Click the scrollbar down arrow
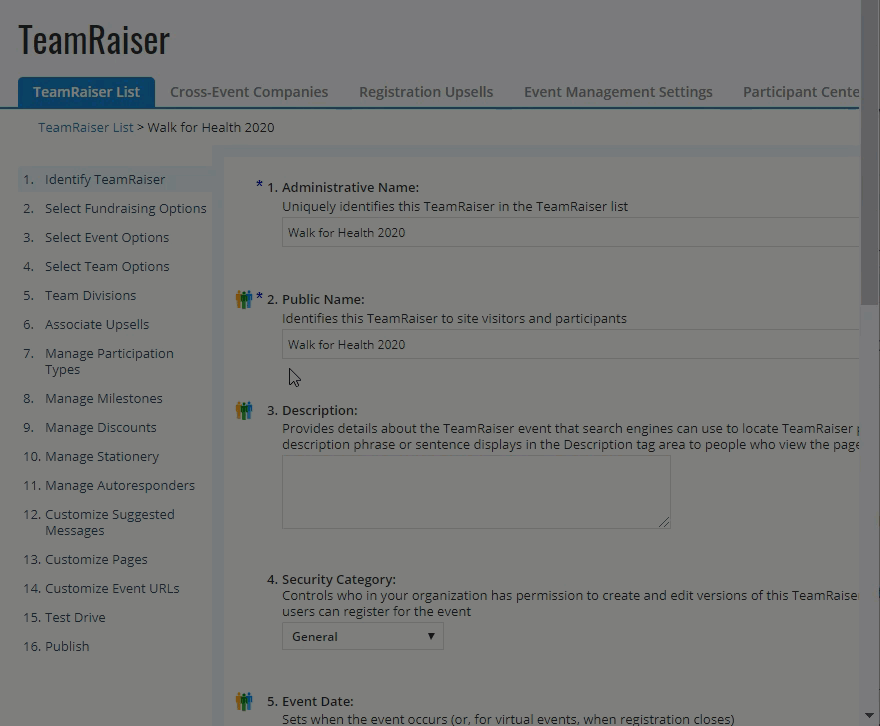This screenshot has width=880, height=726. (x=869, y=715)
